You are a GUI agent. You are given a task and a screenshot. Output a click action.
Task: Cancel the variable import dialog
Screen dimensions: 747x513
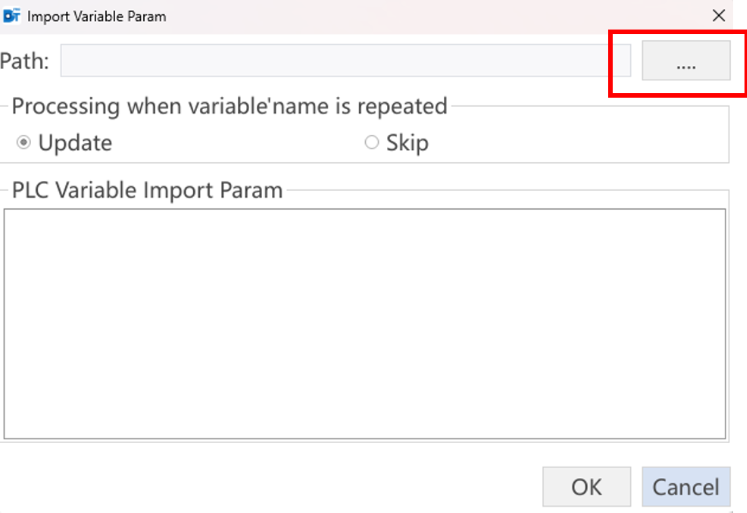click(x=686, y=487)
